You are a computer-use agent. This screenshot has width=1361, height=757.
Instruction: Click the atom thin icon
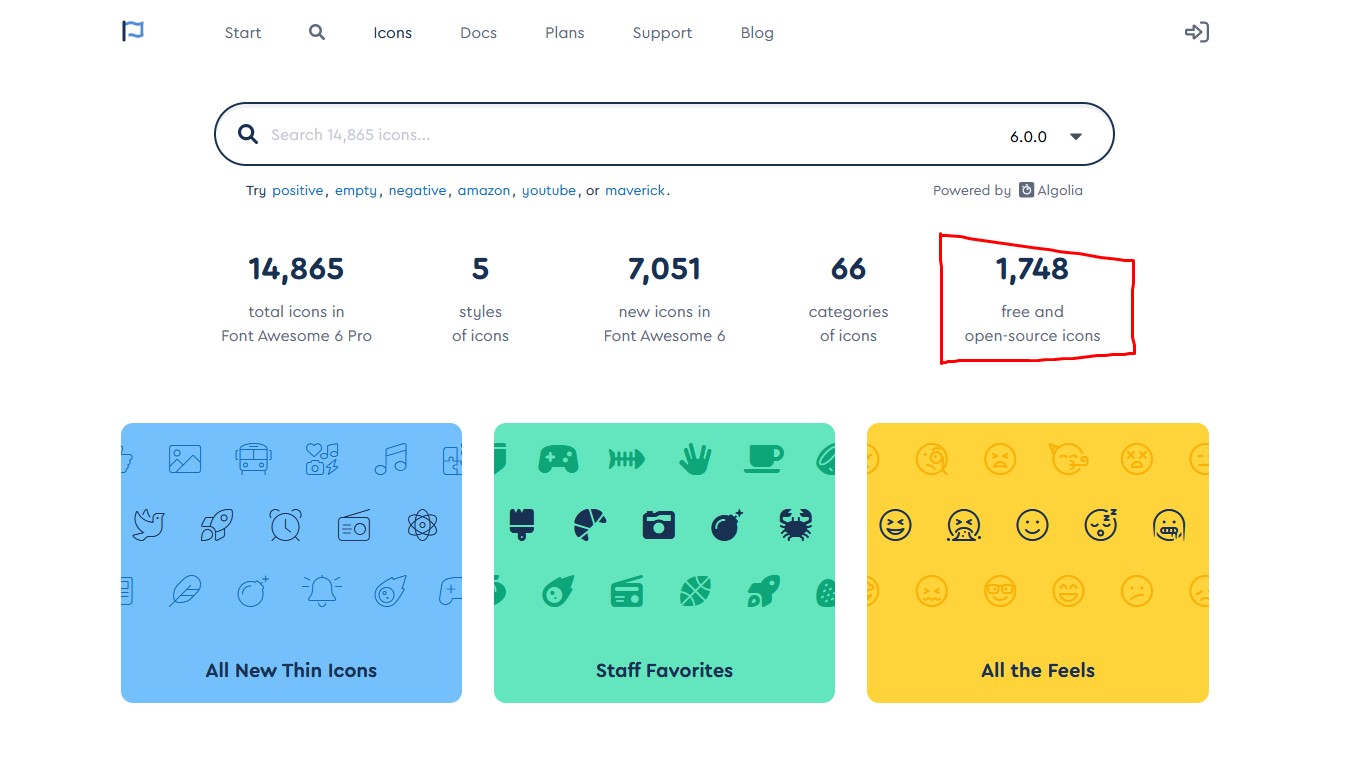[422, 524]
